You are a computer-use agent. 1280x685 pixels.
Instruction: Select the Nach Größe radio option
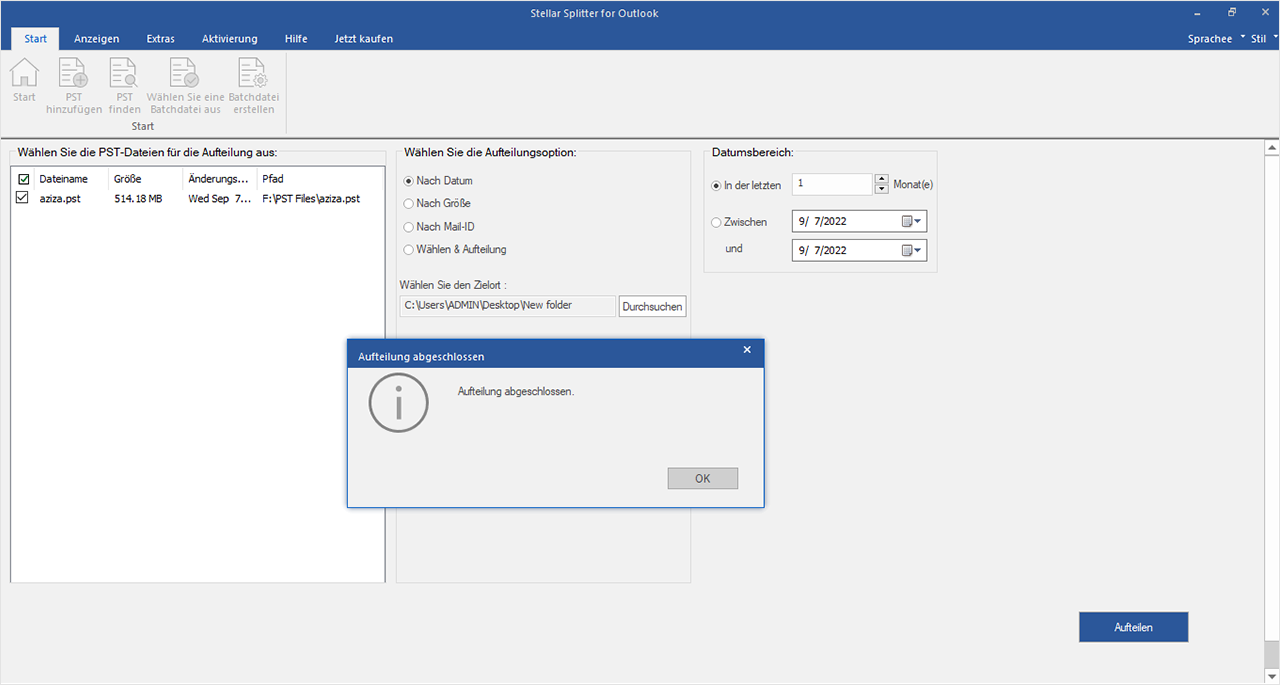pos(408,203)
